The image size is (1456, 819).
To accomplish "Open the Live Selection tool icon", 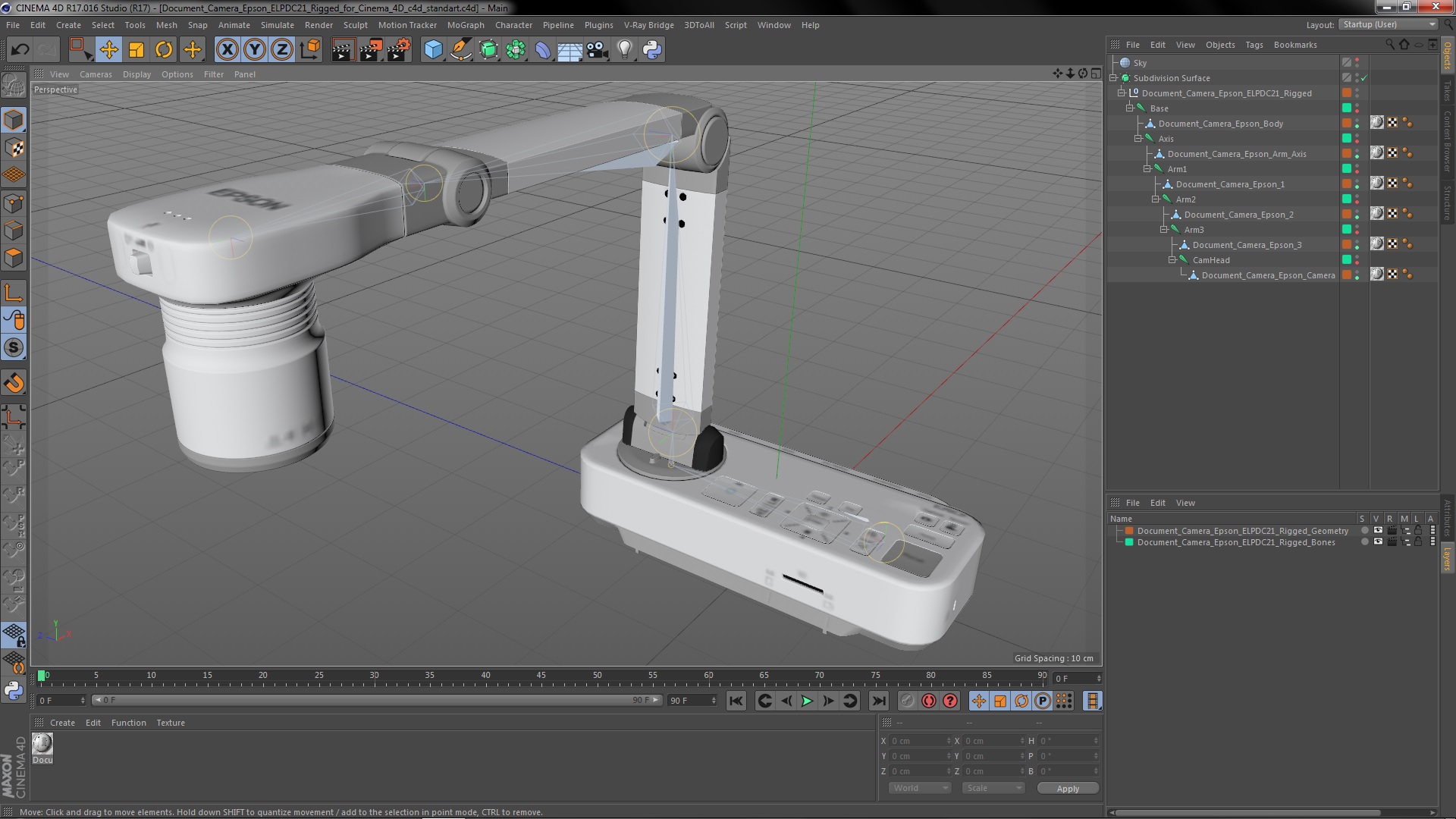I will [80, 50].
